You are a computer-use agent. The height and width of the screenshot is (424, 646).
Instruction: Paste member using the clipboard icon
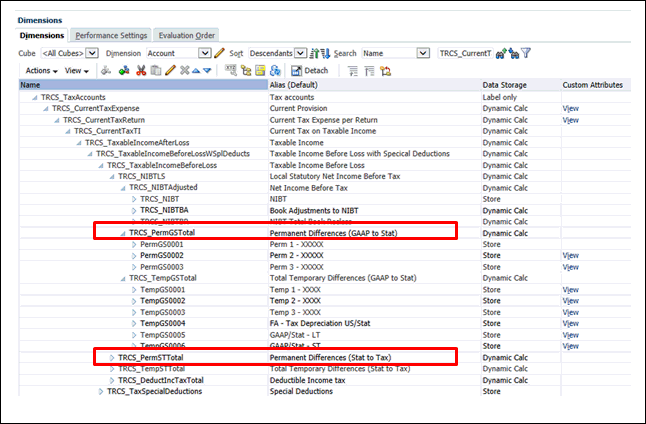click(x=156, y=71)
